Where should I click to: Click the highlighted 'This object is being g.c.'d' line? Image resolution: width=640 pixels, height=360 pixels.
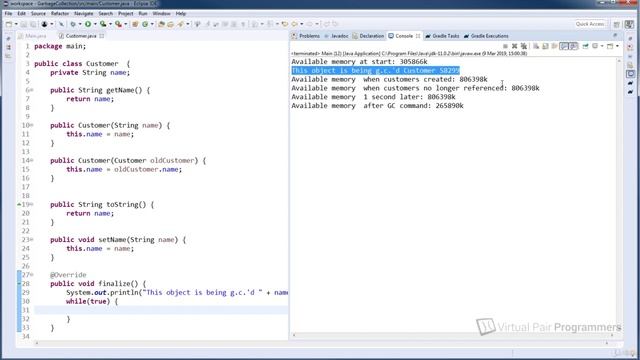pyautogui.click(x=376, y=71)
